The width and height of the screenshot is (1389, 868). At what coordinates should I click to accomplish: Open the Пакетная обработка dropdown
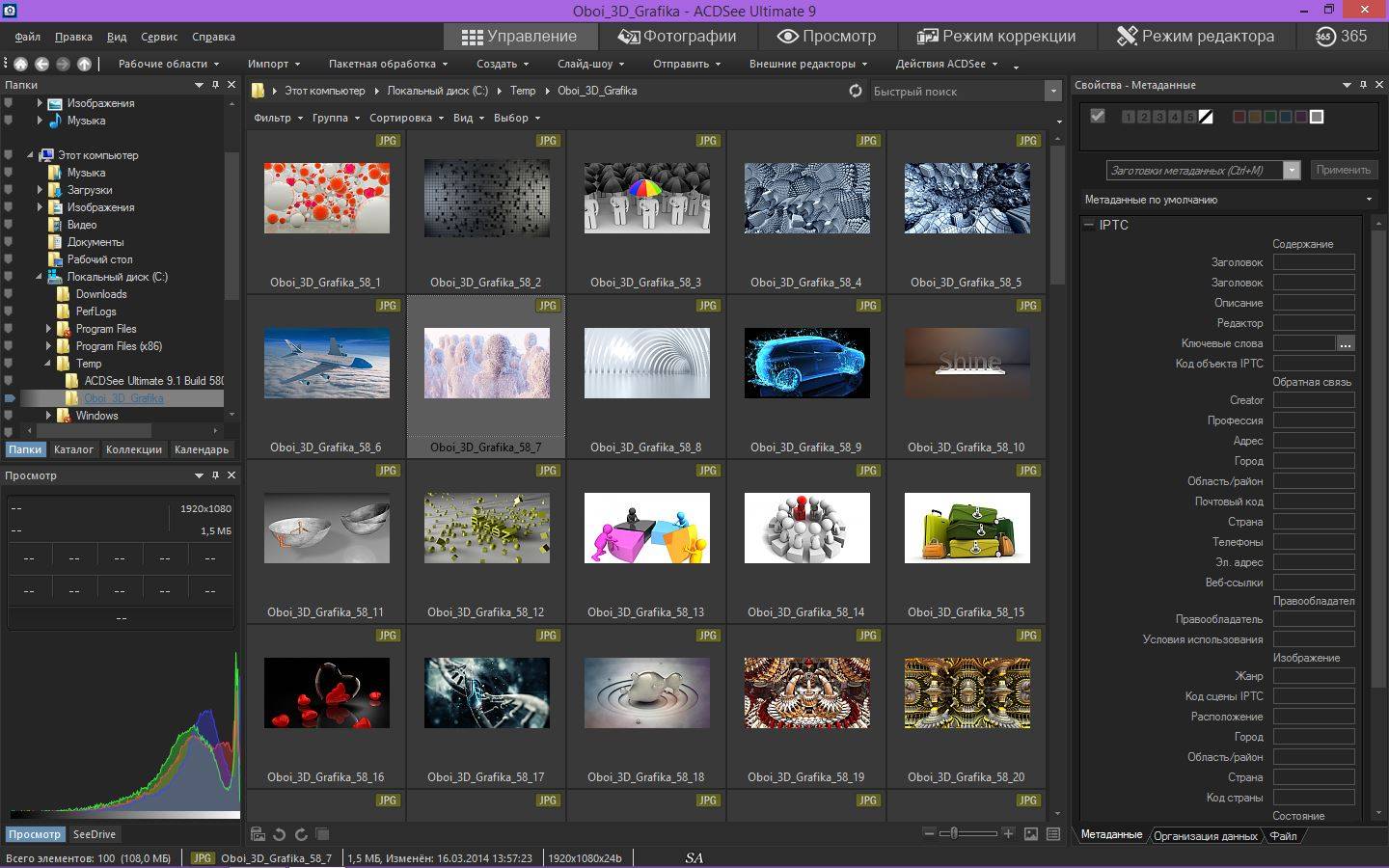pyautogui.click(x=388, y=64)
